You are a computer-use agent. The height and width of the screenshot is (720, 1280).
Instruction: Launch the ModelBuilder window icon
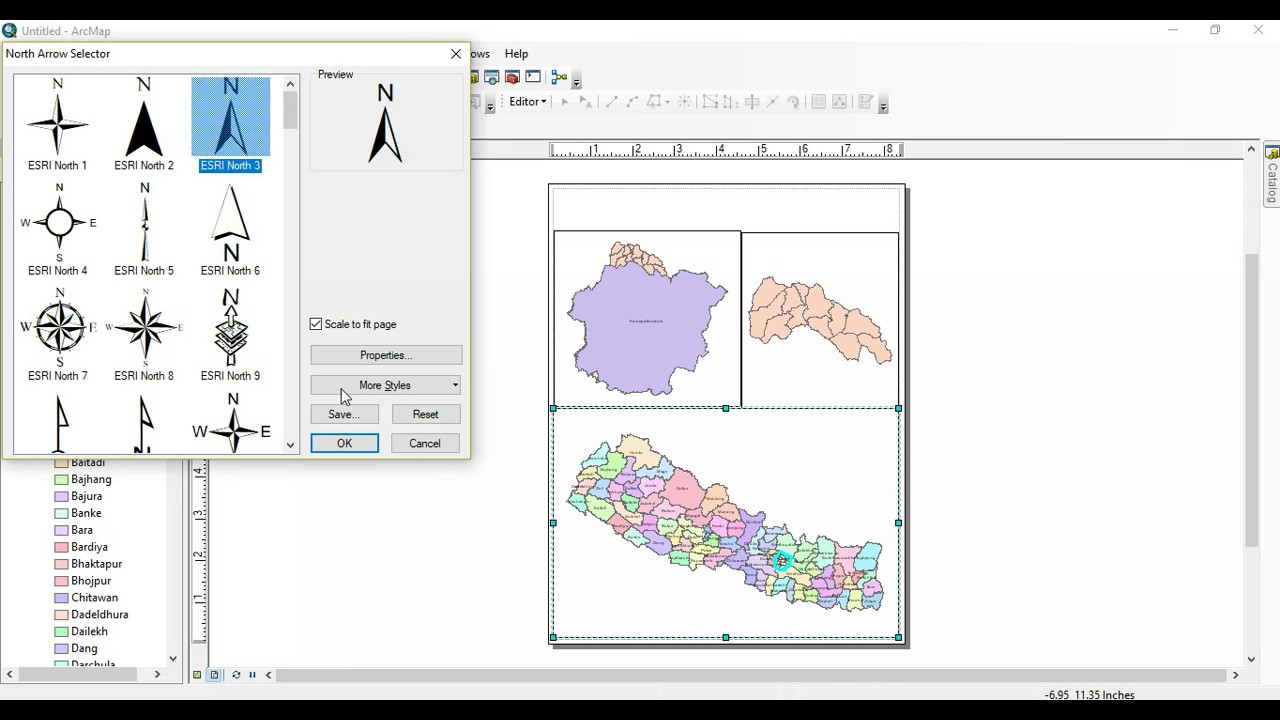[559, 77]
